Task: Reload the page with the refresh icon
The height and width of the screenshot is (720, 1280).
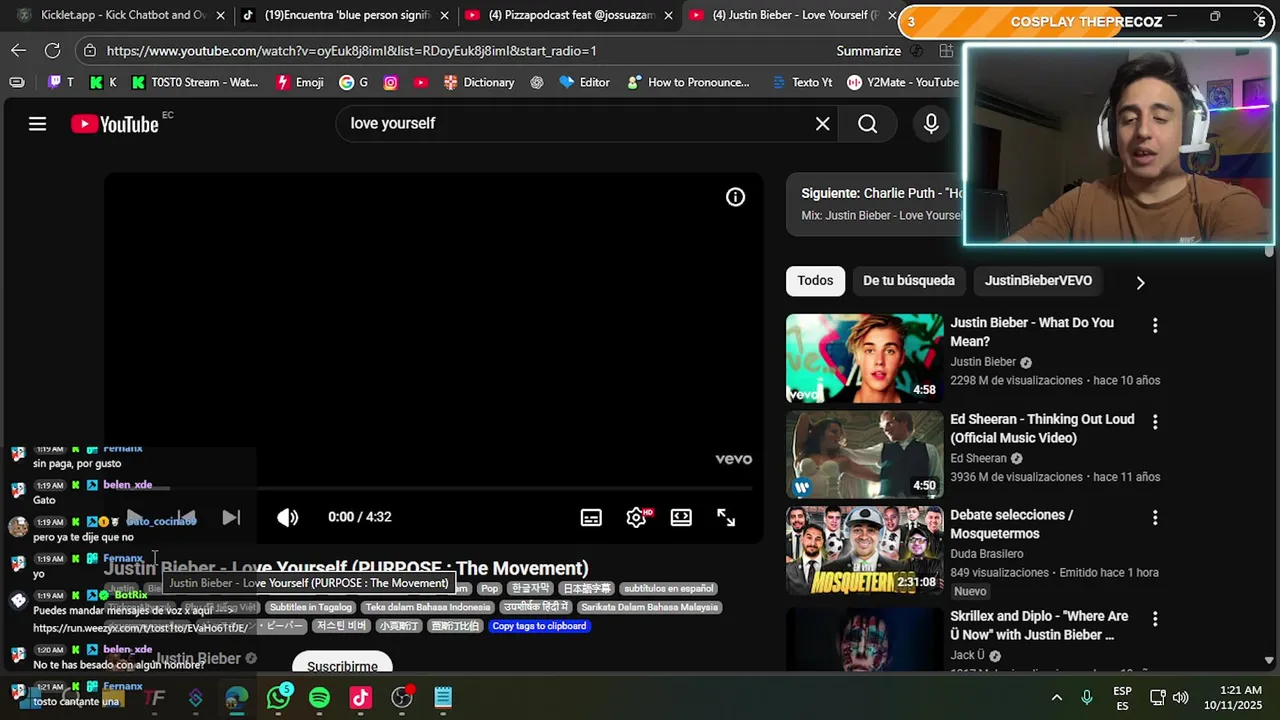Action: pyautogui.click(x=52, y=50)
